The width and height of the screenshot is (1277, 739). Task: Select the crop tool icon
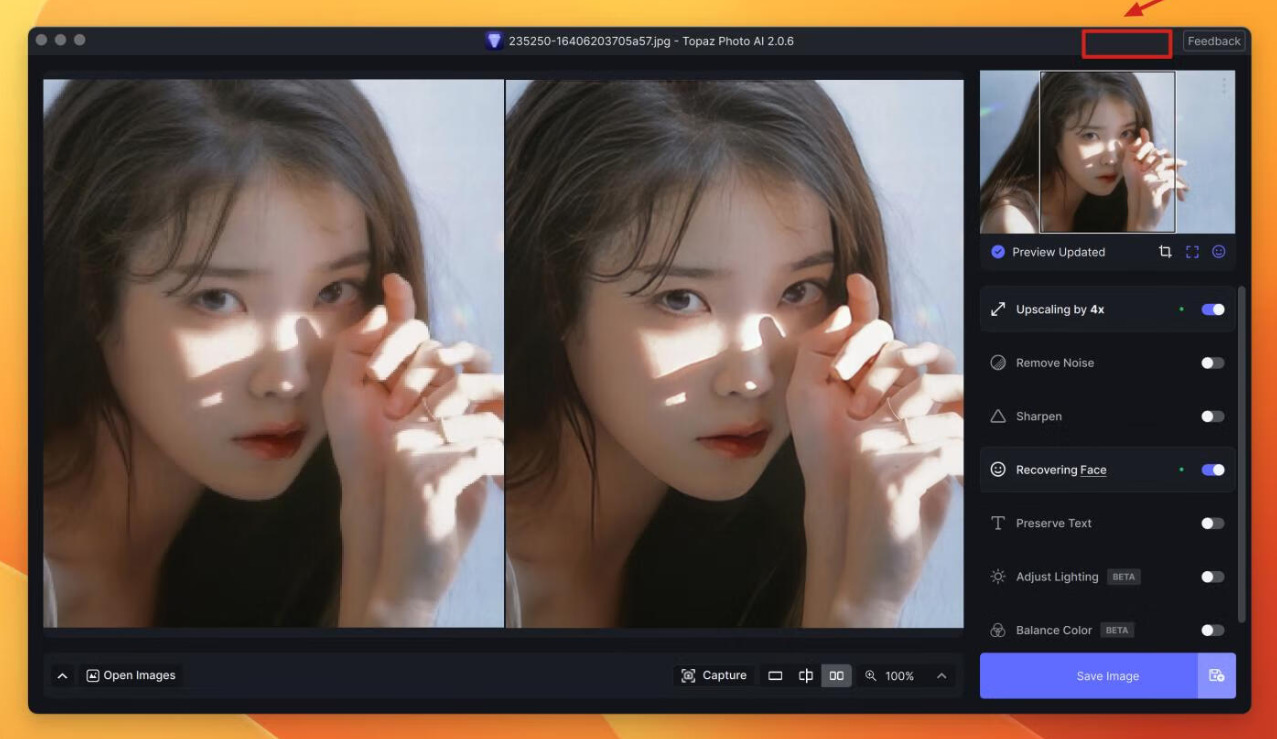(x=1165, y=252)
